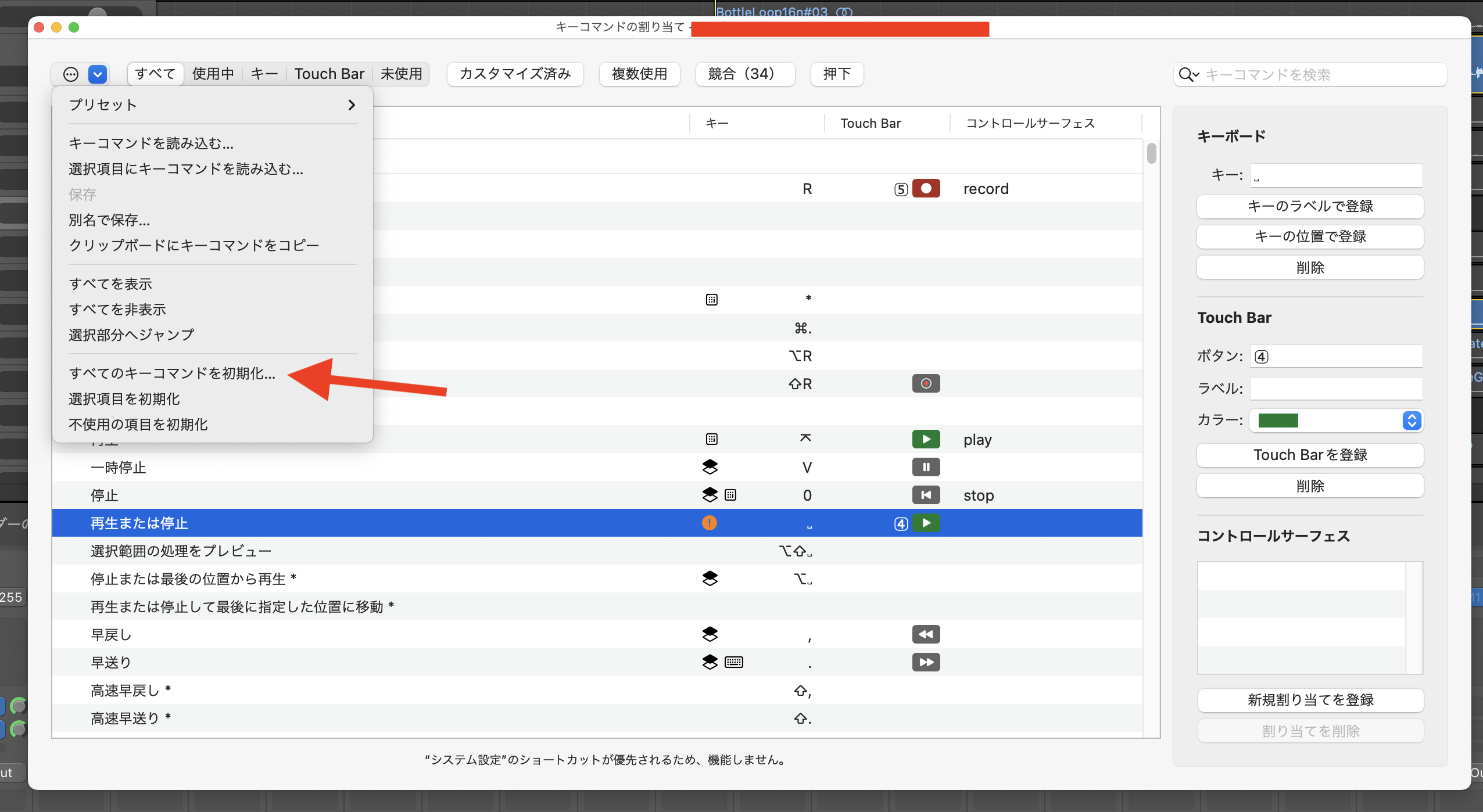Click the blue chevron dropdown button
The image size is (1483, 812).
(98, 74)
